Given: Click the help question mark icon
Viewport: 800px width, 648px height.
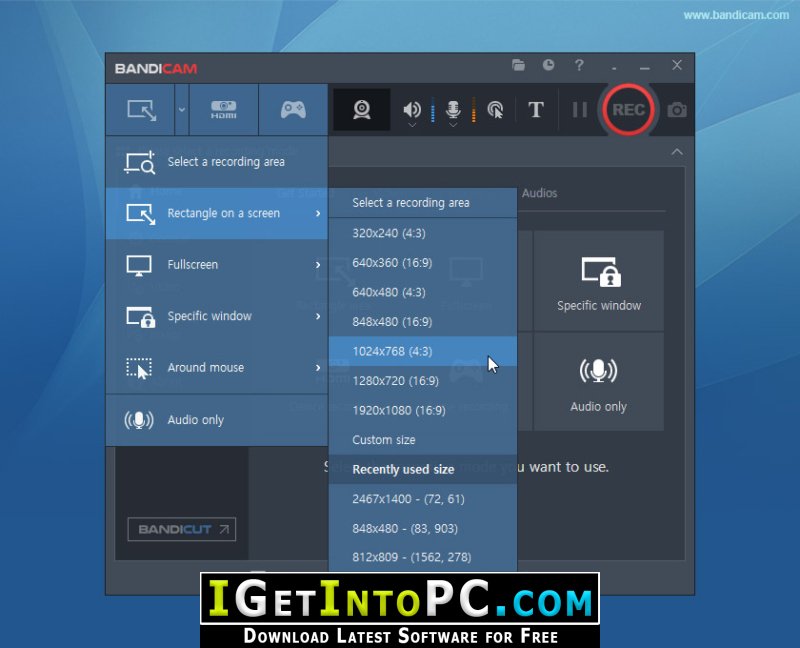Looking at the screenshot, I should (x=579, y=66).
